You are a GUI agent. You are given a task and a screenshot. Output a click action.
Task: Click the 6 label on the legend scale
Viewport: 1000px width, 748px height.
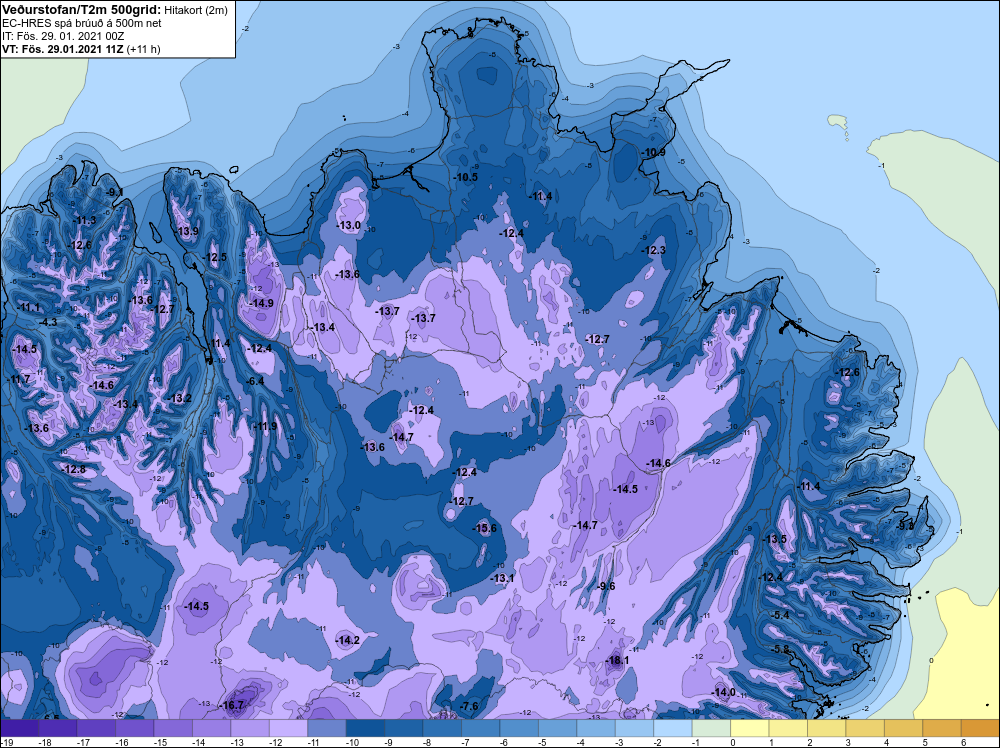(x=964, y=742)
